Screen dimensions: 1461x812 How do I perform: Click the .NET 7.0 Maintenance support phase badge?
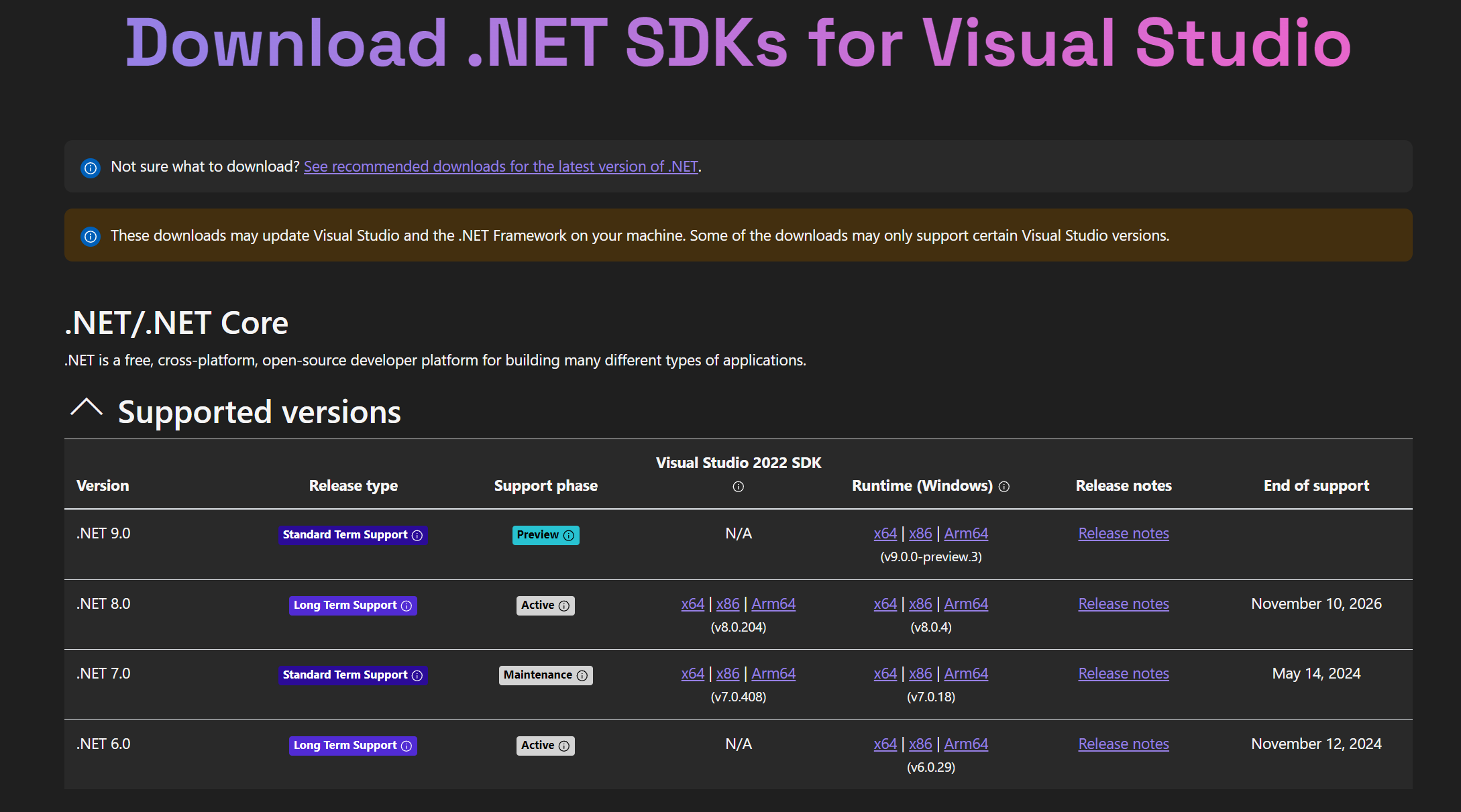tap(545, 675)
